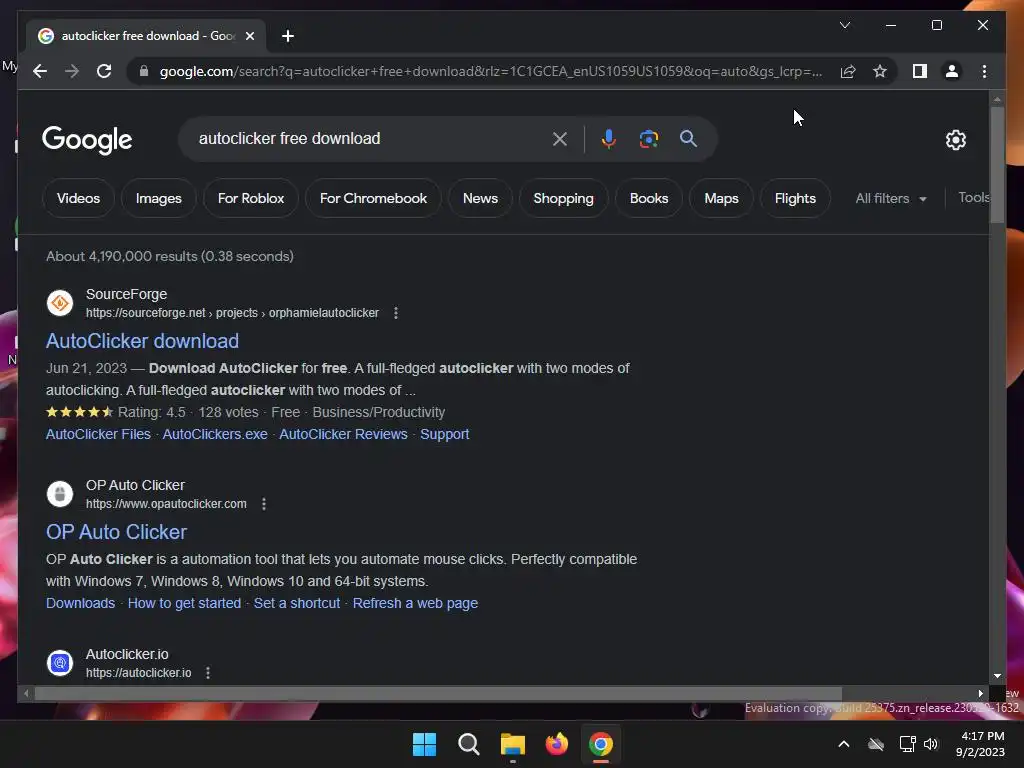Click the Chrome taskbar icon
This screenshot has height=768, width=1024.
click(x=601, y=744)
